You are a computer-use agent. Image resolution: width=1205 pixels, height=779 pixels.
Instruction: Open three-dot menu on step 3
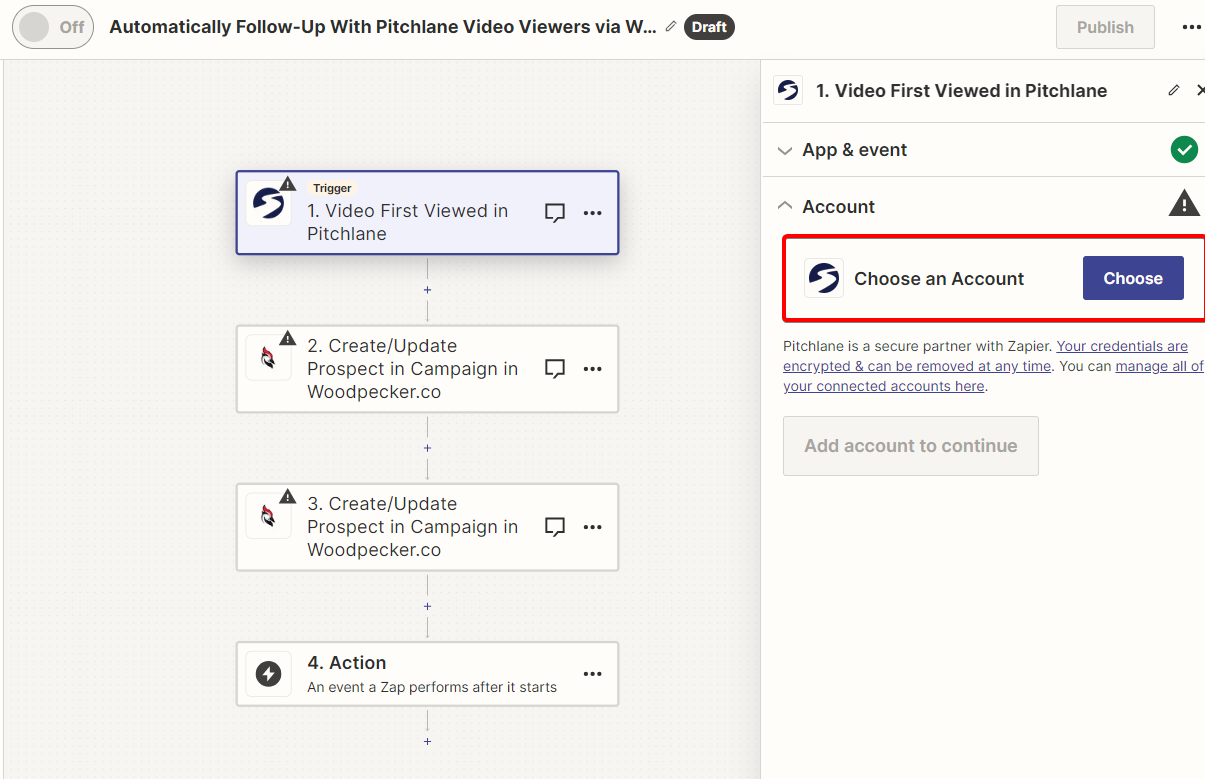point(593,527)
